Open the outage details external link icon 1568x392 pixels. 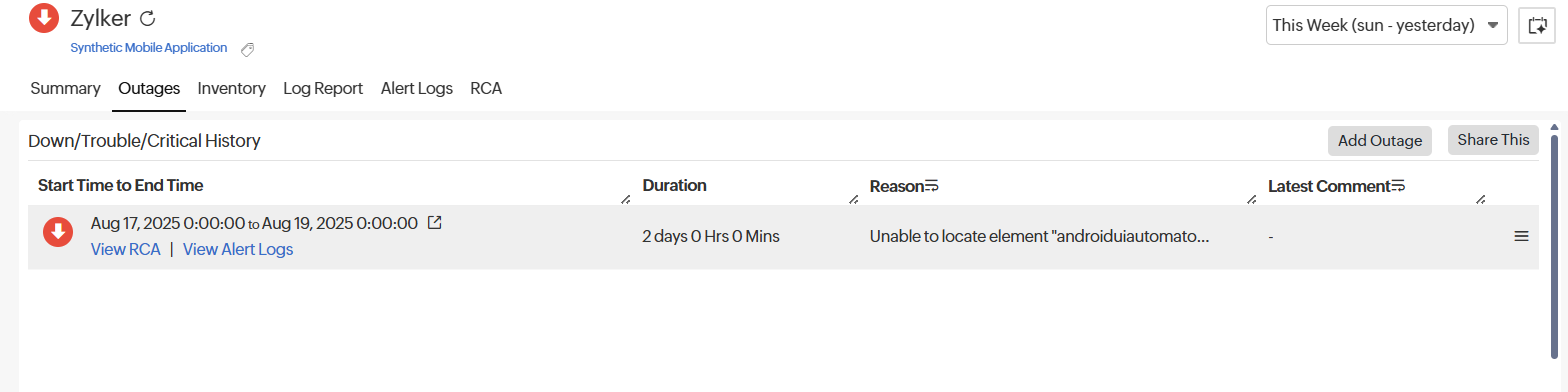[434, 223]
